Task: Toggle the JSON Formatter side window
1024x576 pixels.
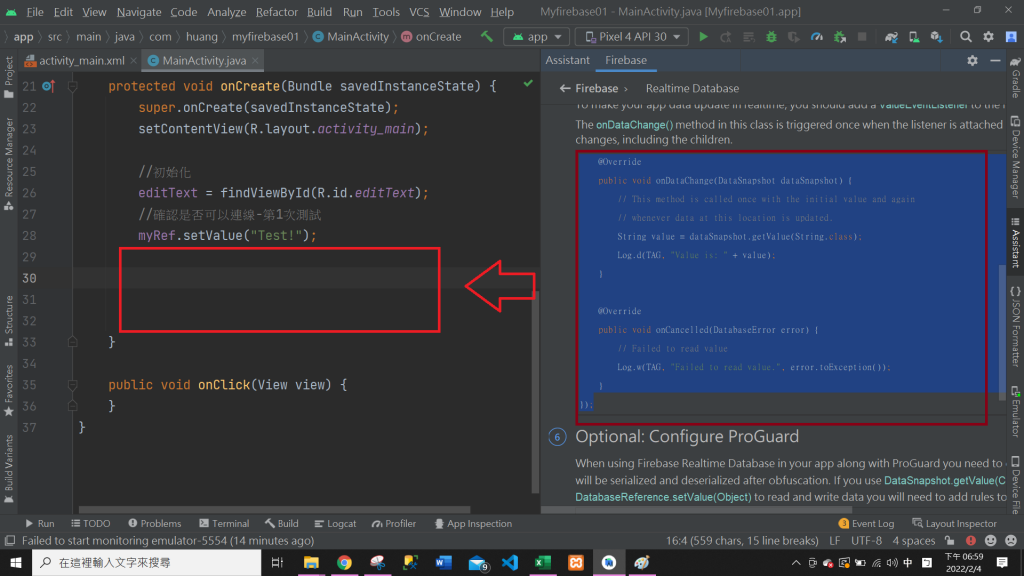Action: (x=1016, y=327)
